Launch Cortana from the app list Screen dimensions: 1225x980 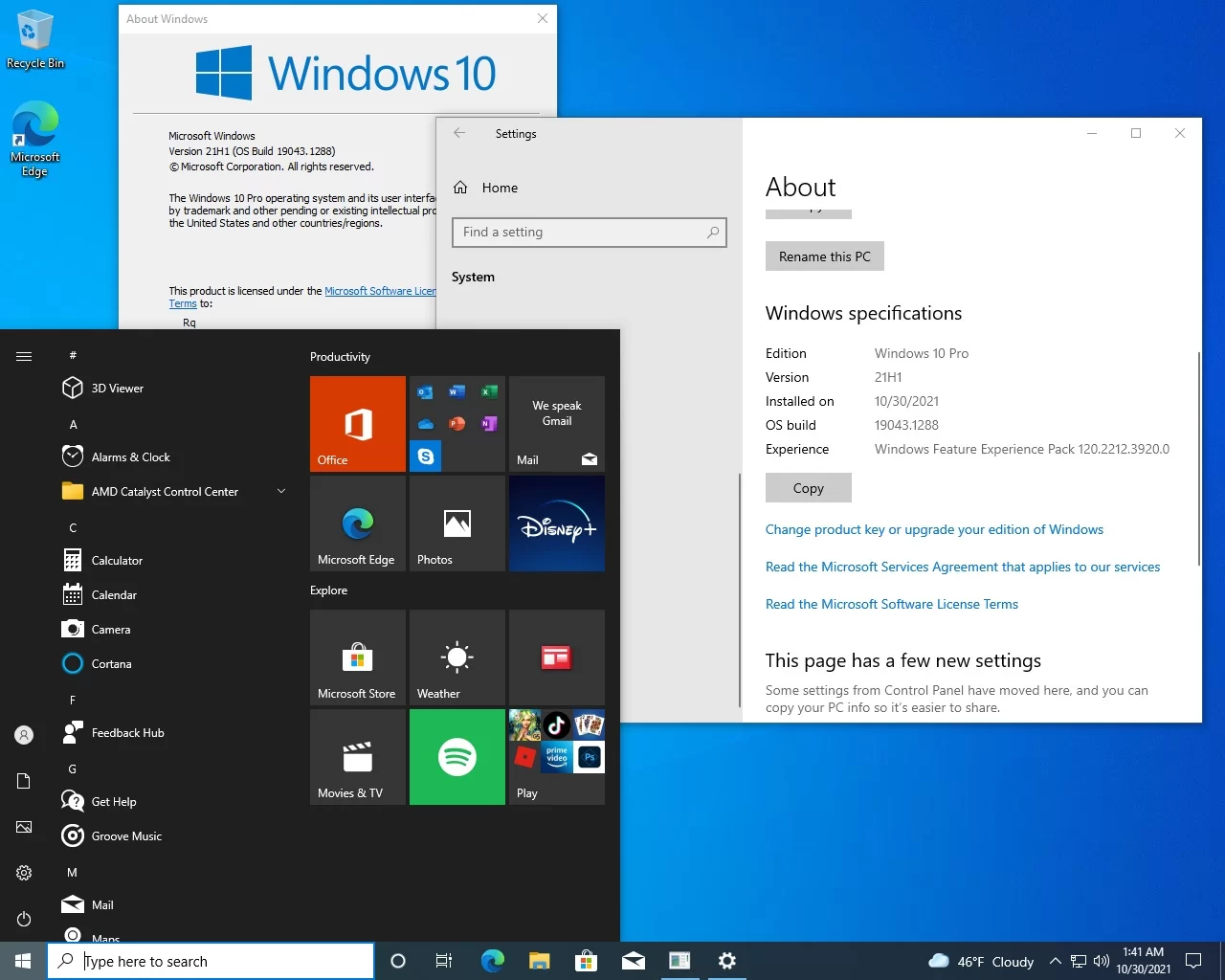[111, 664]
